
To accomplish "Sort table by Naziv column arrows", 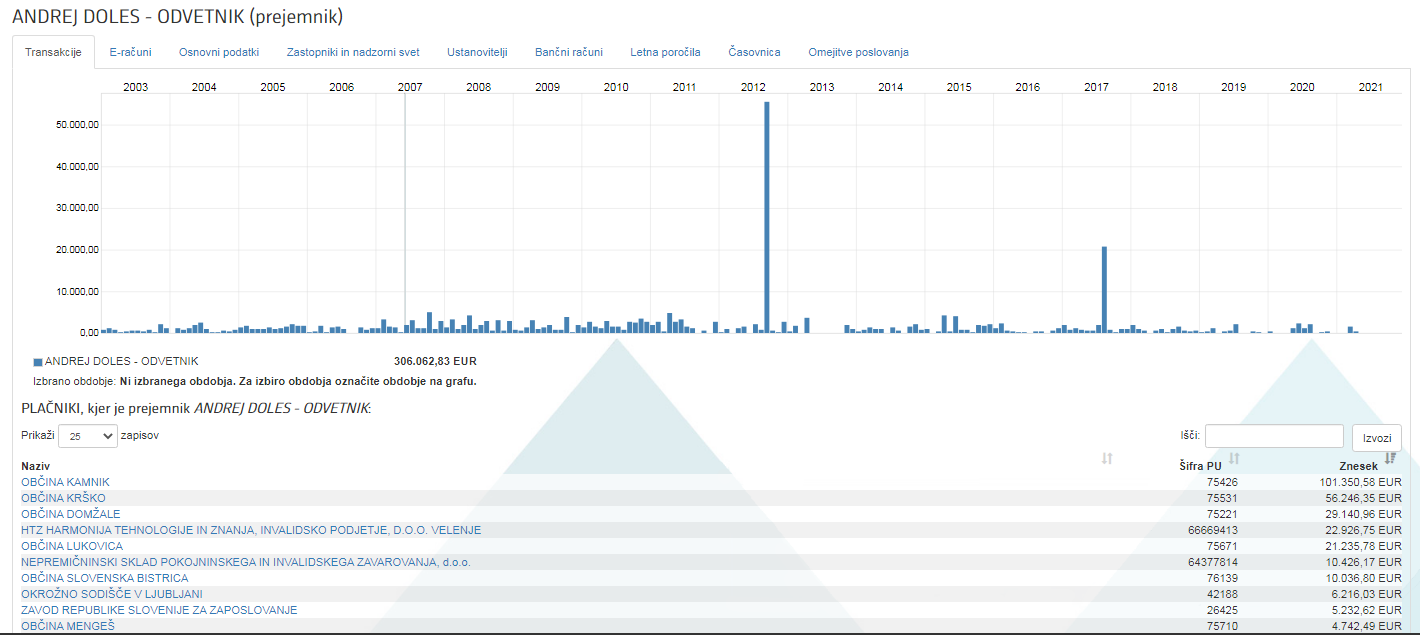I will (x=1107, y=458).
